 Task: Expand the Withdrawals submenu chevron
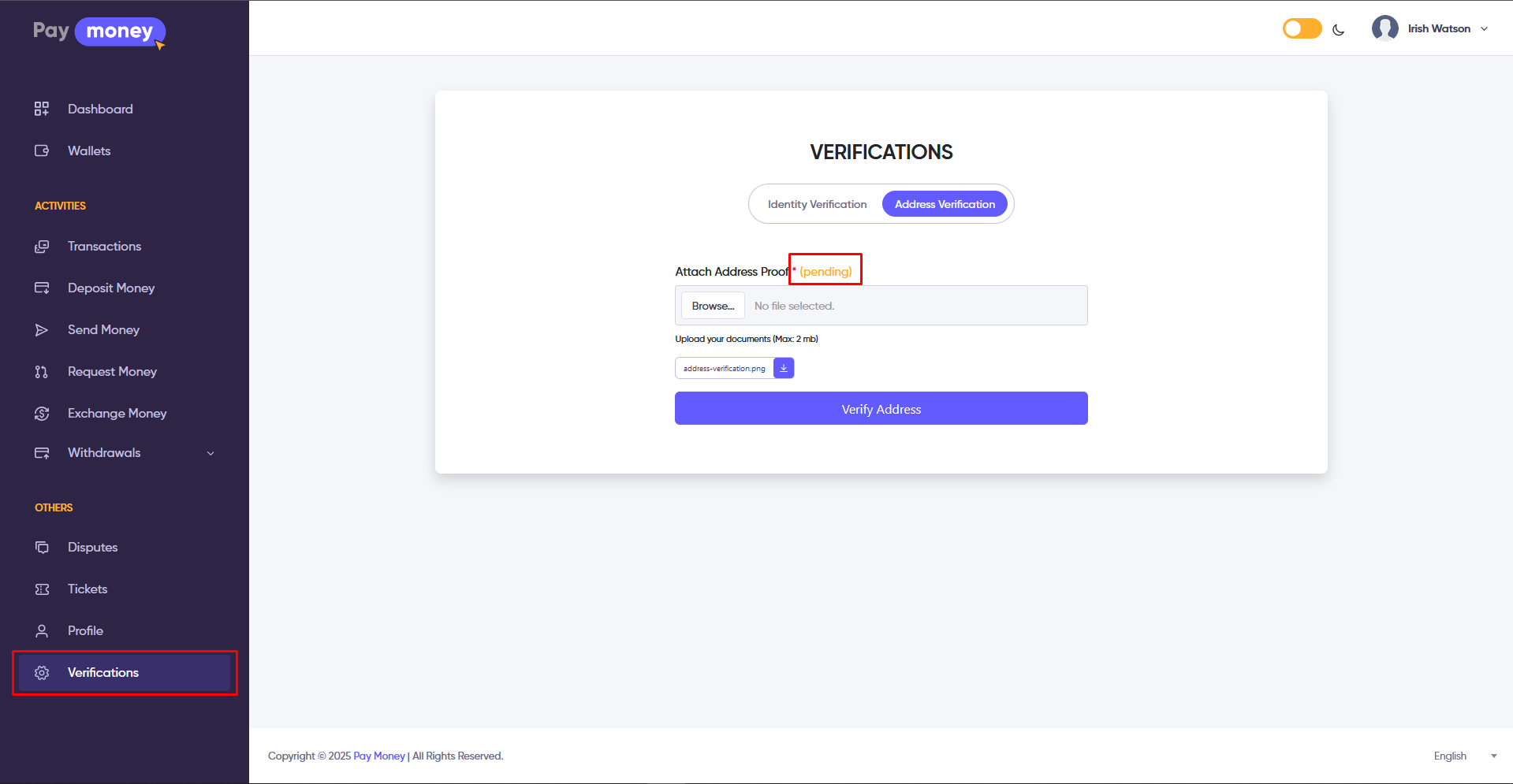[211, 453]
